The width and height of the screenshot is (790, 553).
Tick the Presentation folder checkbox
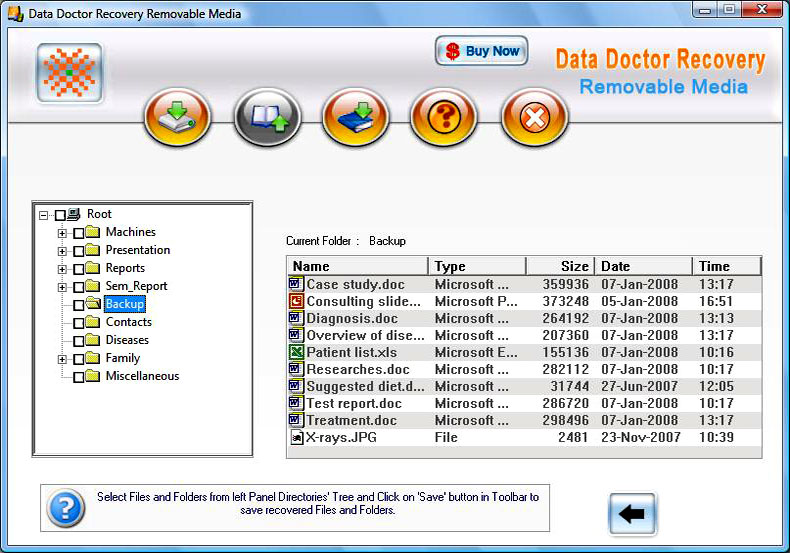click(79, 251)
